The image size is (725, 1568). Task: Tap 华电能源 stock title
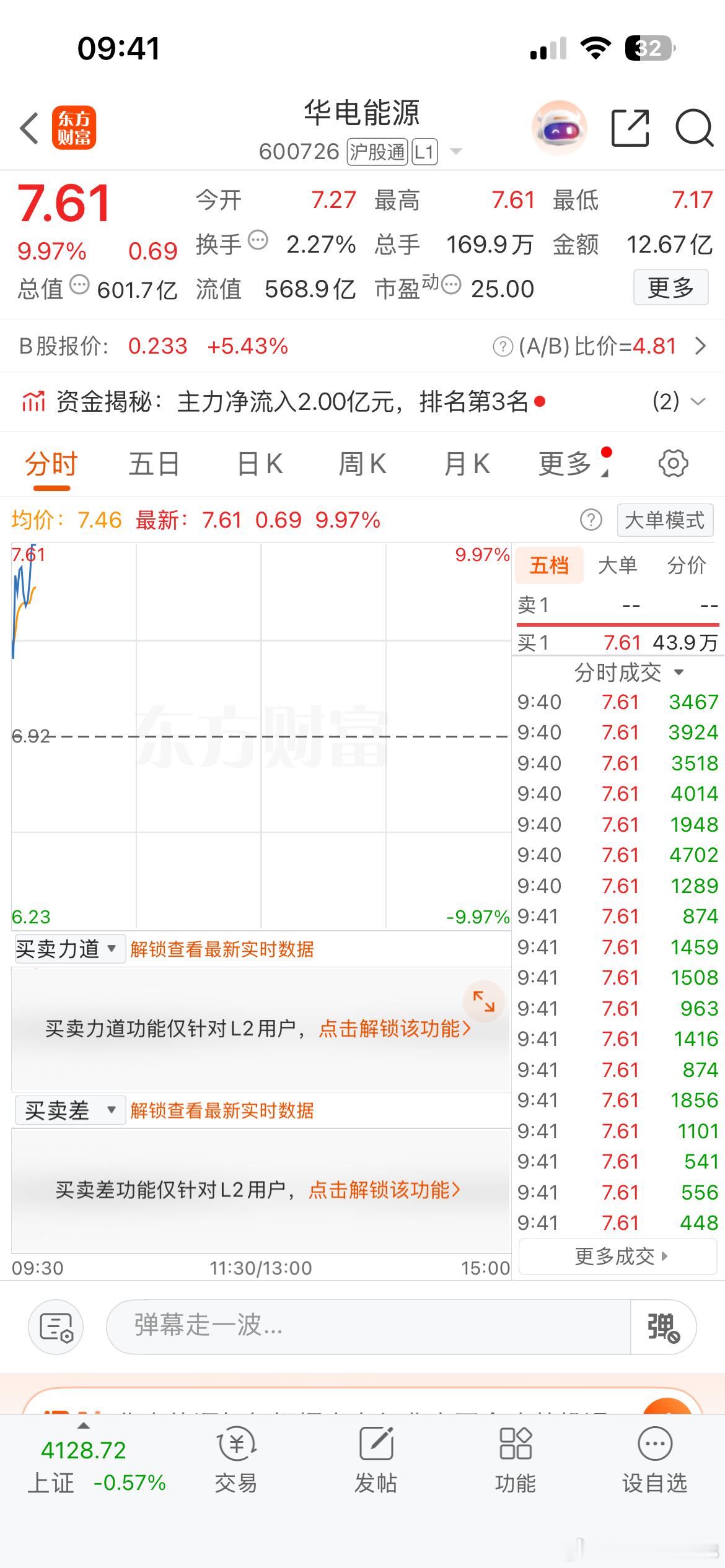click(362, 113)
